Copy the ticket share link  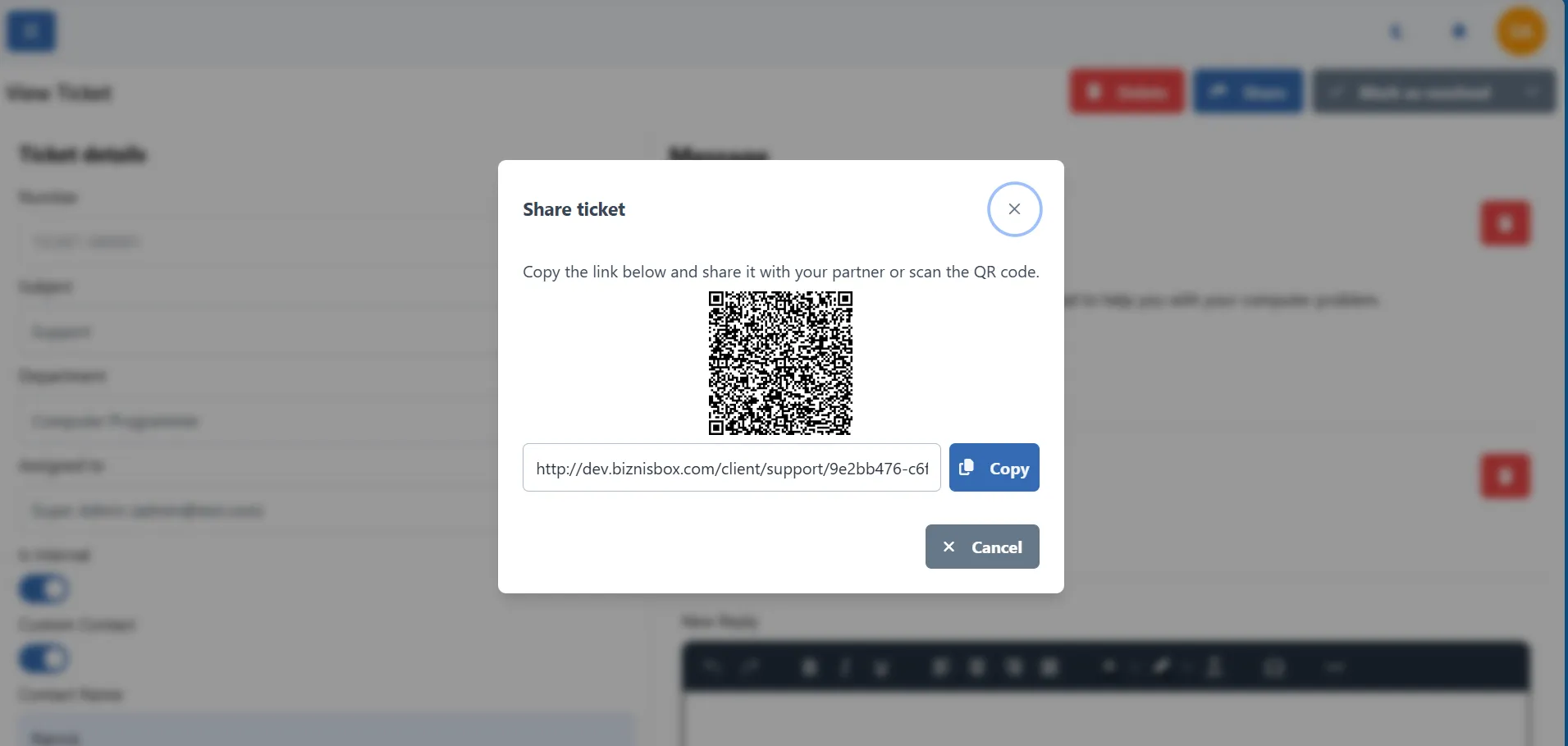994,467
